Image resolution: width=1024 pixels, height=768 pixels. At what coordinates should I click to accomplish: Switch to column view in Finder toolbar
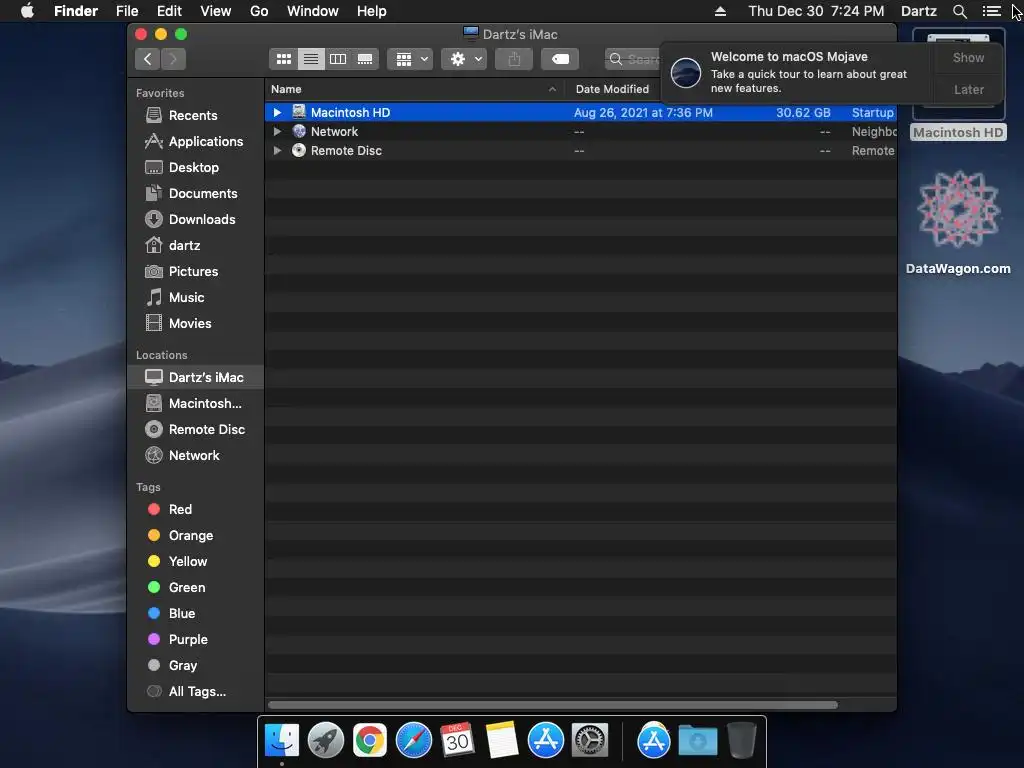click(x=338, y=59)
